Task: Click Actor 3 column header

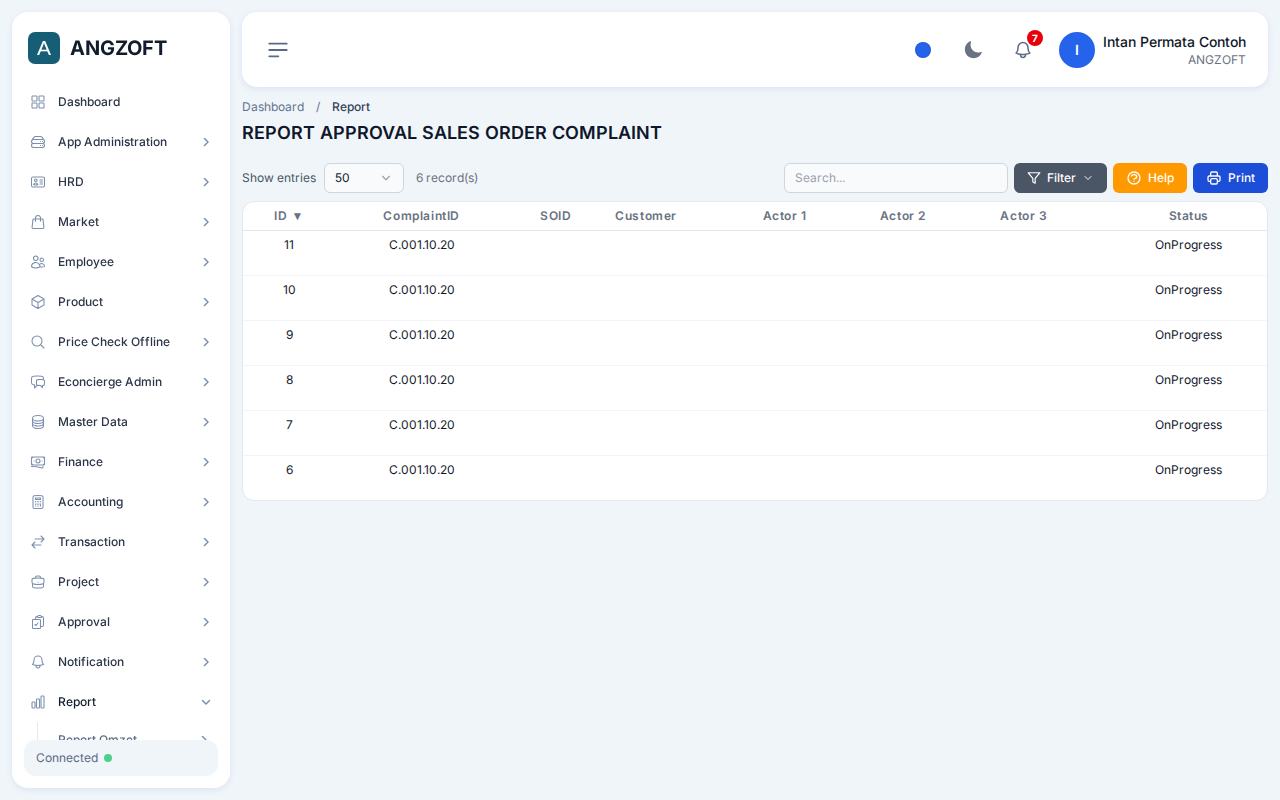Action: [x=1023, y=216]
